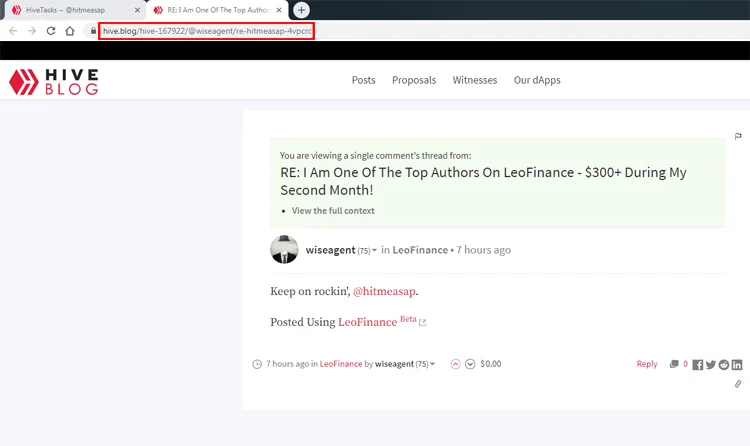
Task: Open Our dApps link
Action: click(x=537, y=80)
